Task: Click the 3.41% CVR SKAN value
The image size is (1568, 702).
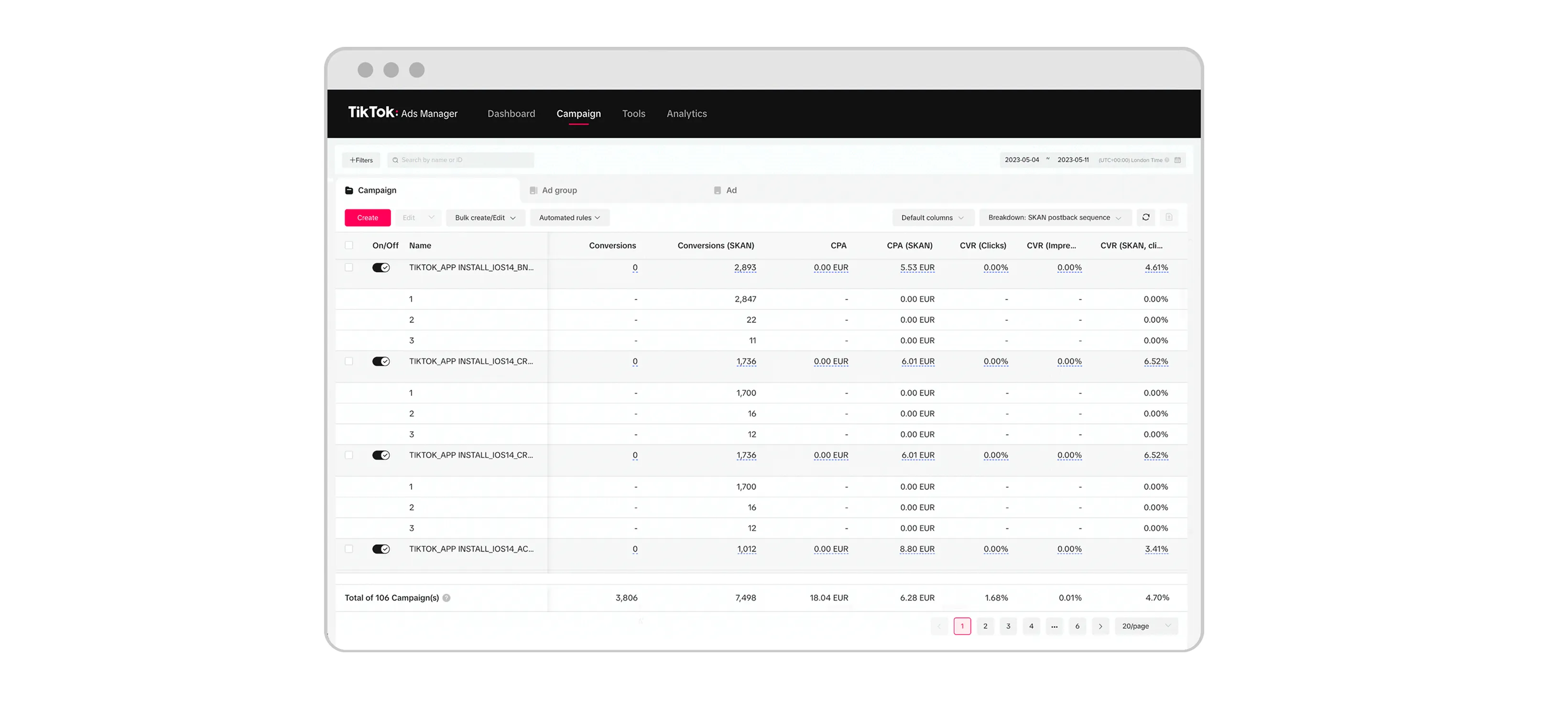Action: coord(1156,548)
